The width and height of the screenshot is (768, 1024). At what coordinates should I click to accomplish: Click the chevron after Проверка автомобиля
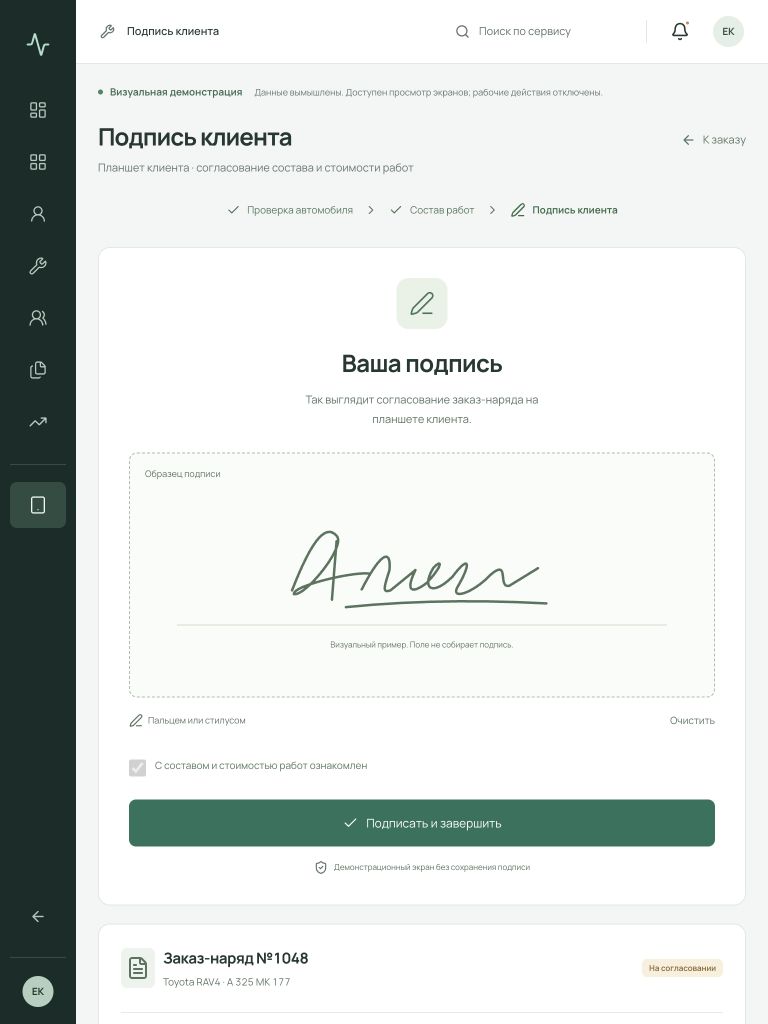point(371,210)
